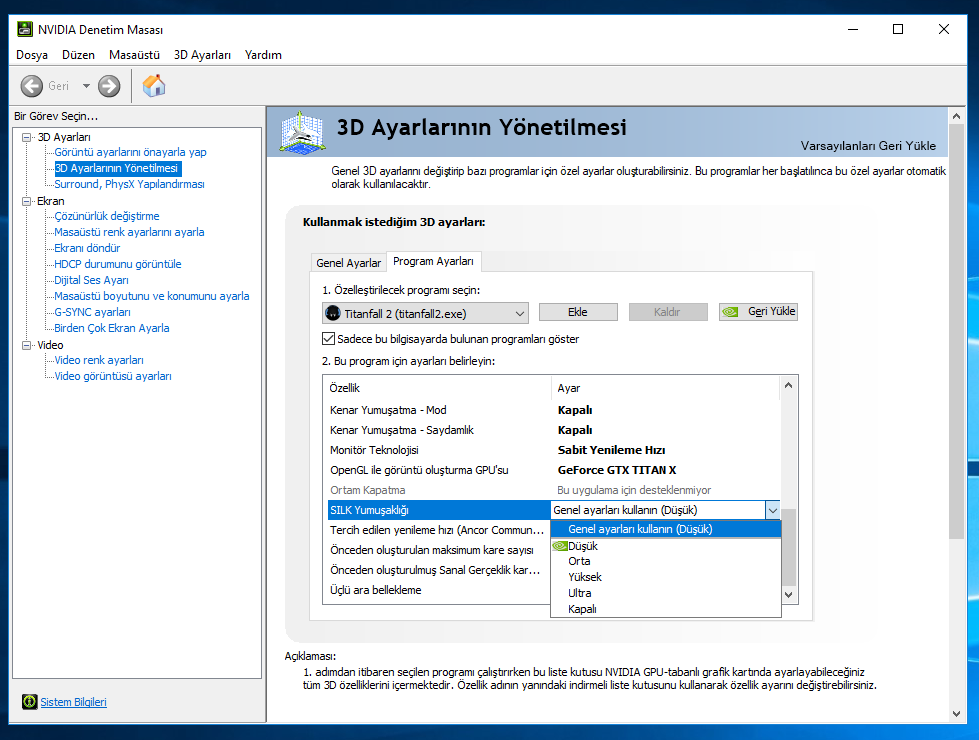Choose the Düşük option

click(x=666, y=546)
